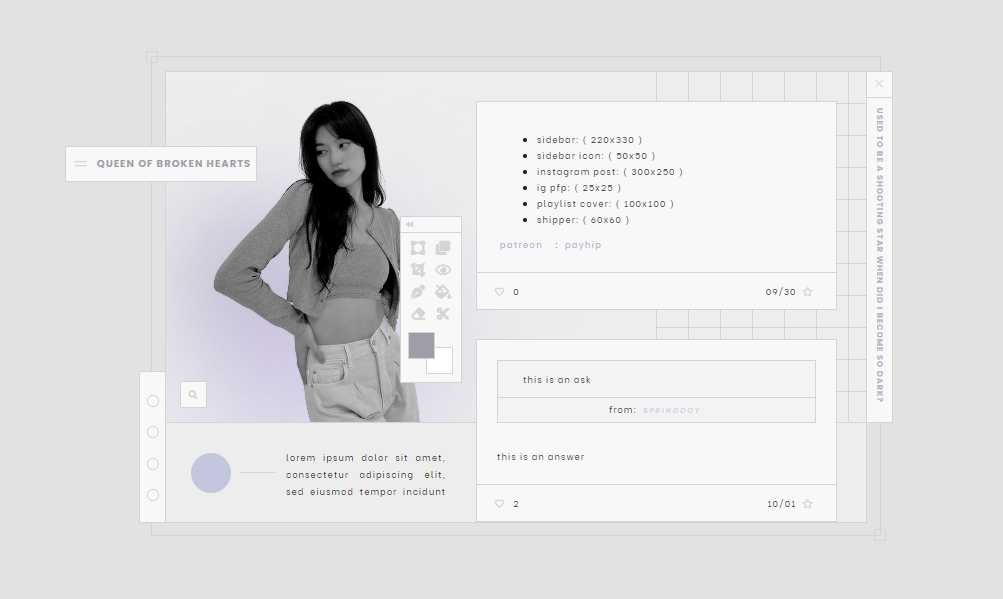Click the like count 2 on ask post
The height and width of the screenshot is (599, 1003).
(x=516, y=504)
